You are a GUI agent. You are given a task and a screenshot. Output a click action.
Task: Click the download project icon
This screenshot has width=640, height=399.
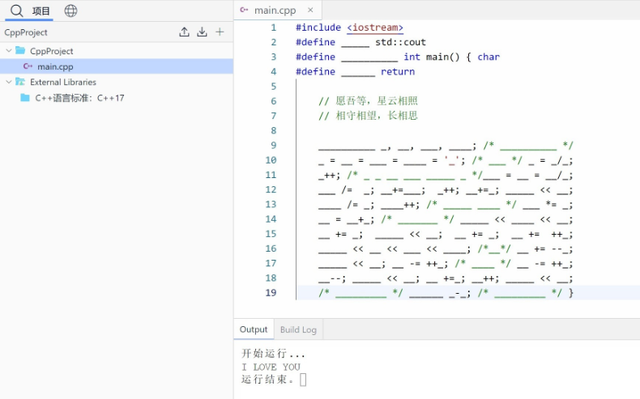pos(202,32)
